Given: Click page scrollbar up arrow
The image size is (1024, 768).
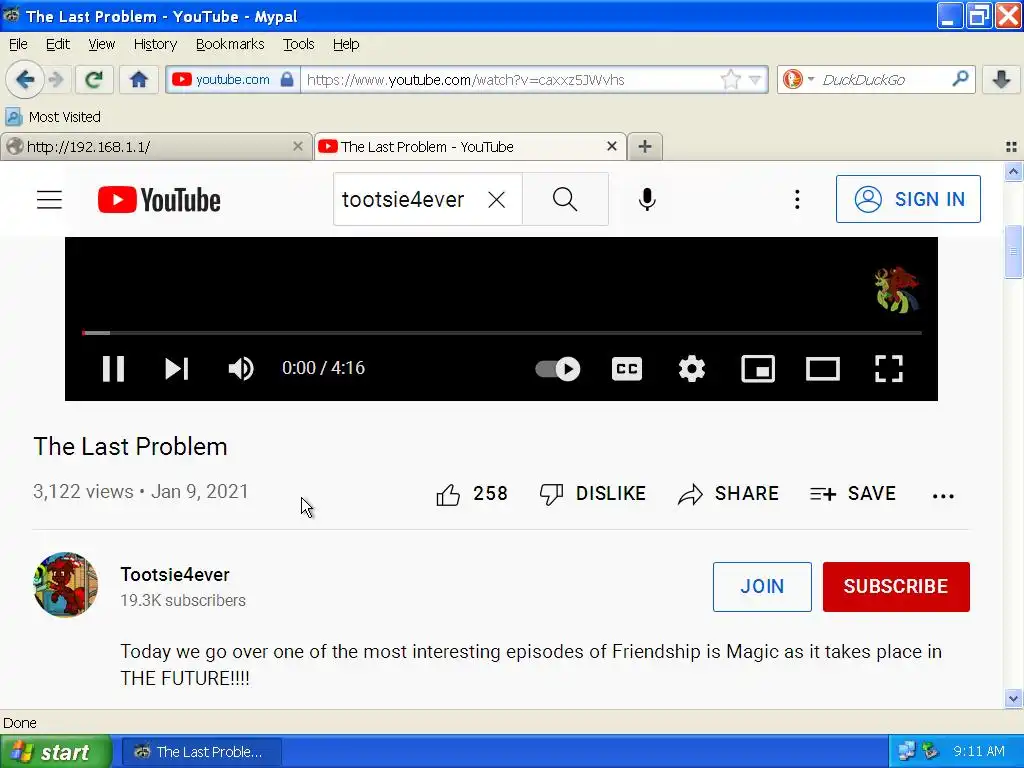Looking at the screenshot, I should (x=1013, y=172).
